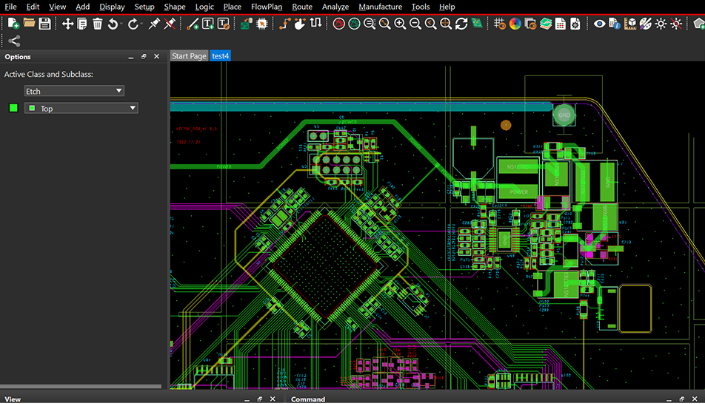Screen dimensions: 705x404
Task: Click the BGA chip in the canvas
Action: (x=326, y=265)
